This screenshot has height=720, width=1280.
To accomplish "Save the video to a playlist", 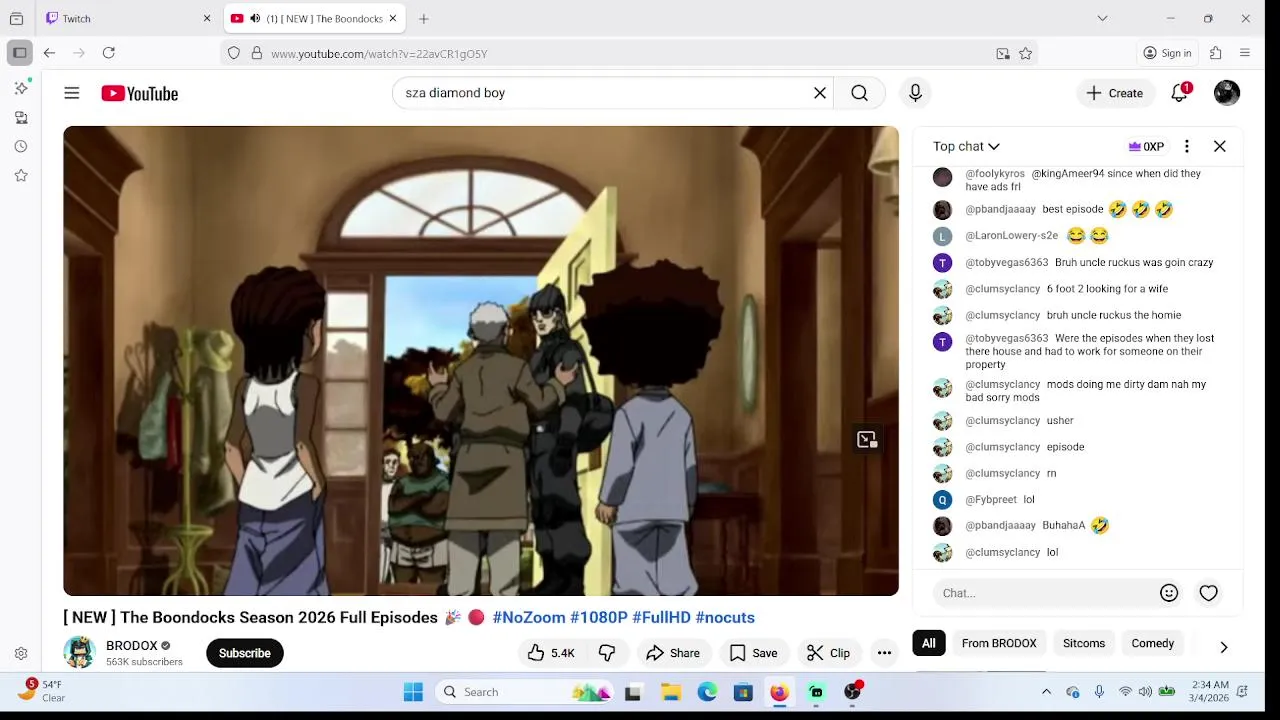I will point(753,653).
